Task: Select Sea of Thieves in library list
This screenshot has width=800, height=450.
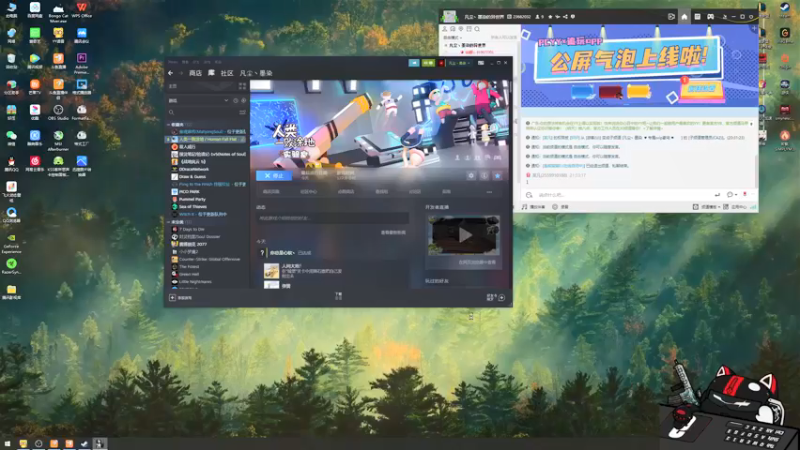Action: [x=189, y=207]
